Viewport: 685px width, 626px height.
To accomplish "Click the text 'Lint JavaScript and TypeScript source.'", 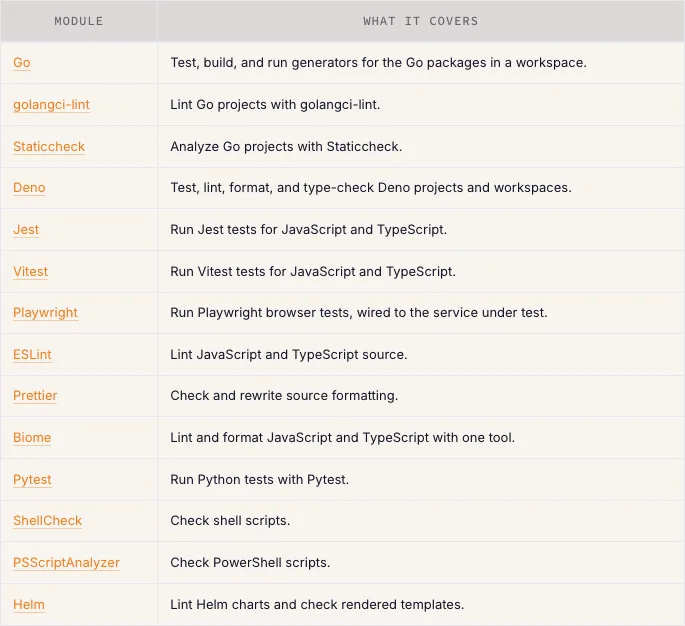I will click(x=289, y=355).
